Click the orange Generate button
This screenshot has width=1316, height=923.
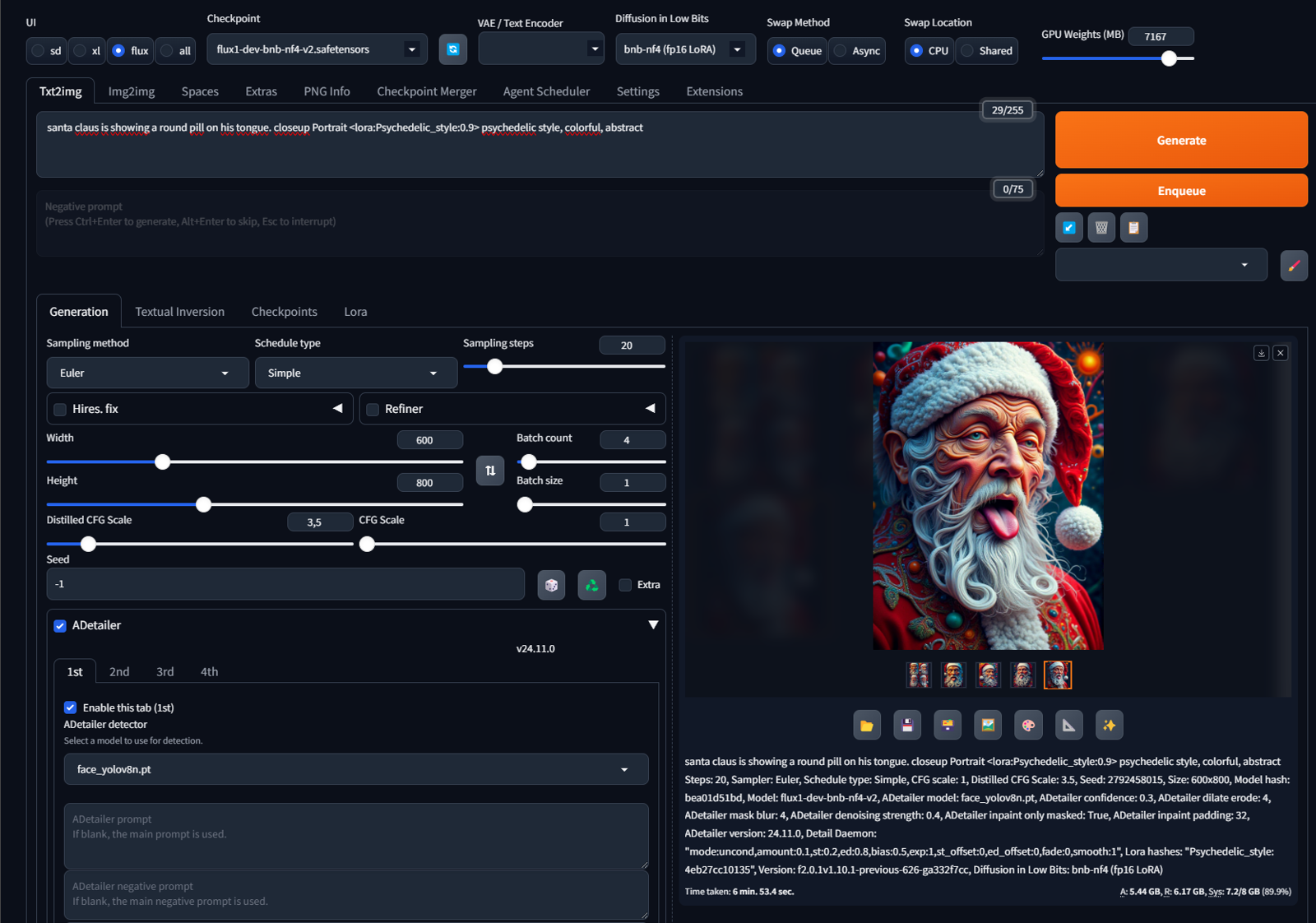(x=1181, y=140)
